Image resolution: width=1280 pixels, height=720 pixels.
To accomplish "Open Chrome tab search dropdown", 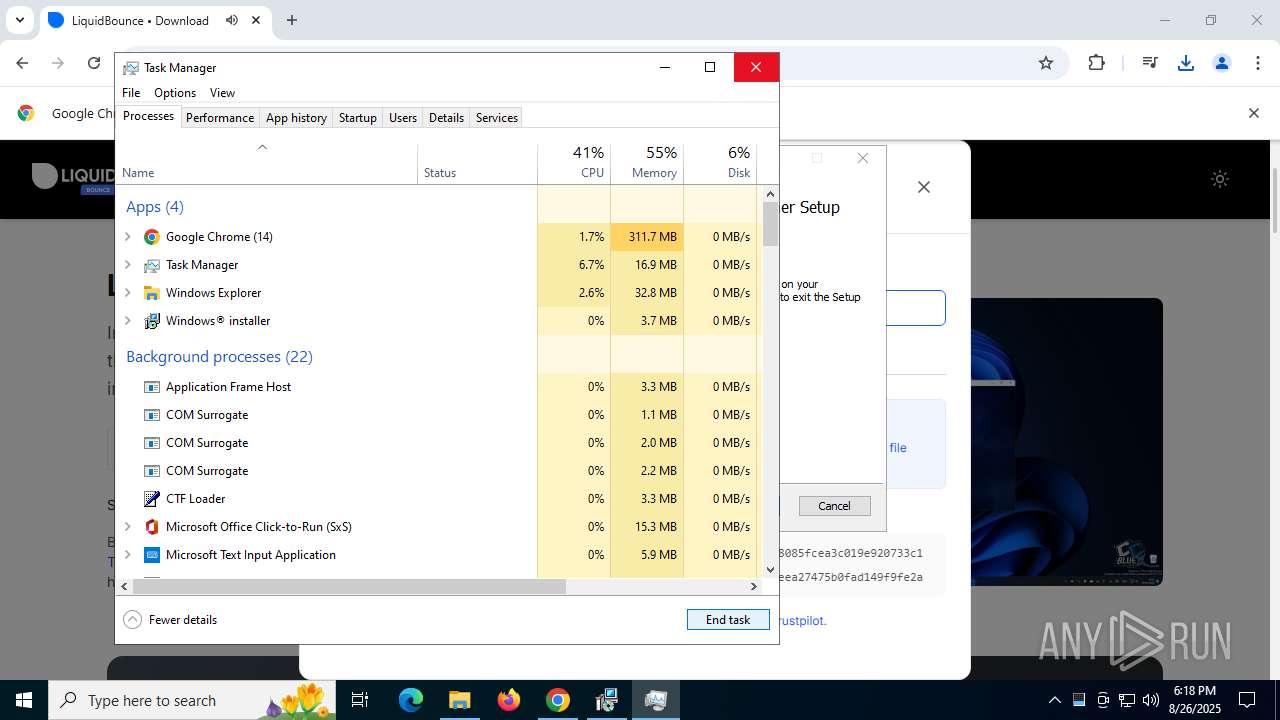I will click(19, 20).
